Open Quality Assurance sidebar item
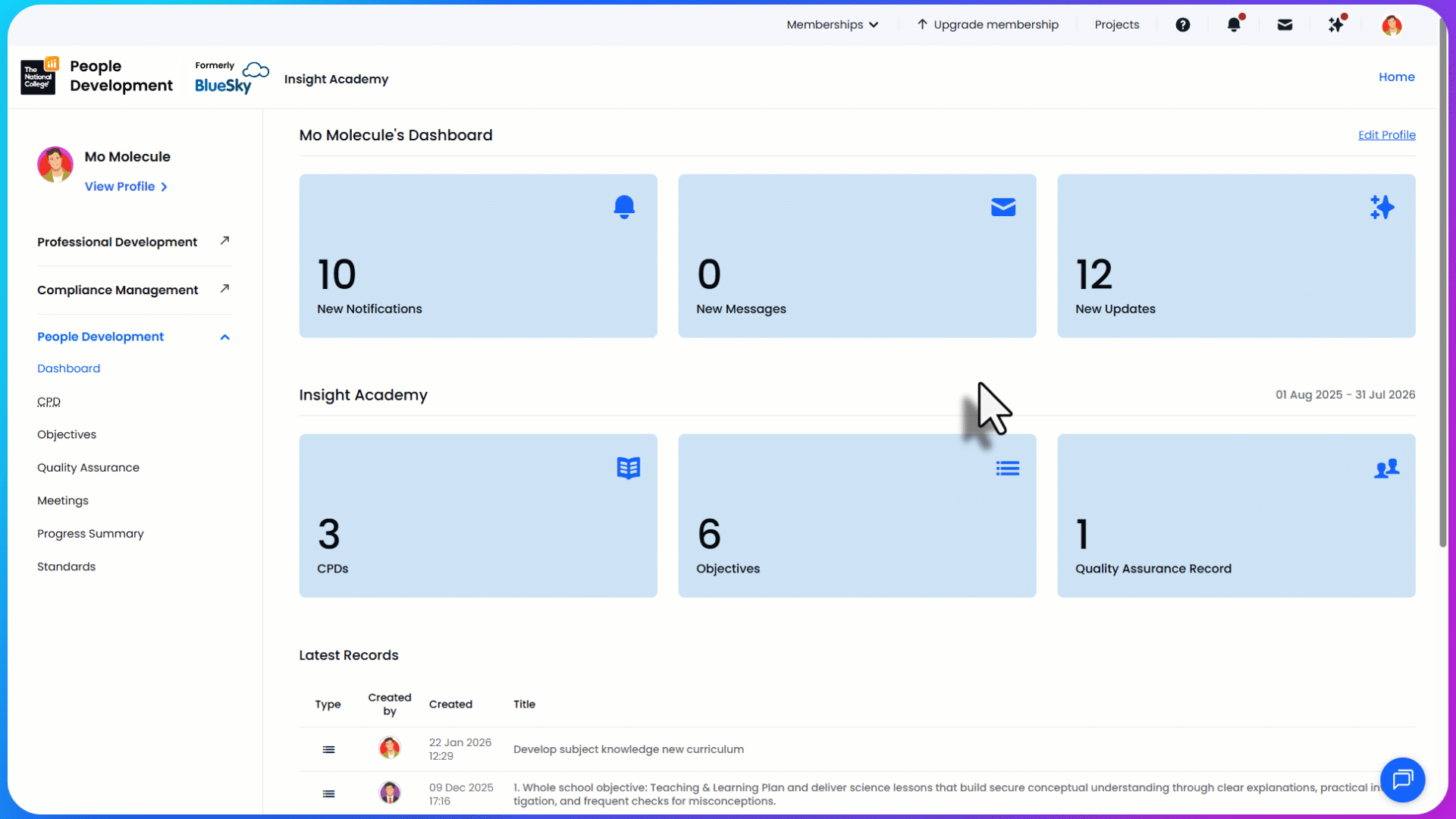The height and width of the screenshot is (819, 1456). click(x=88, y=468)
